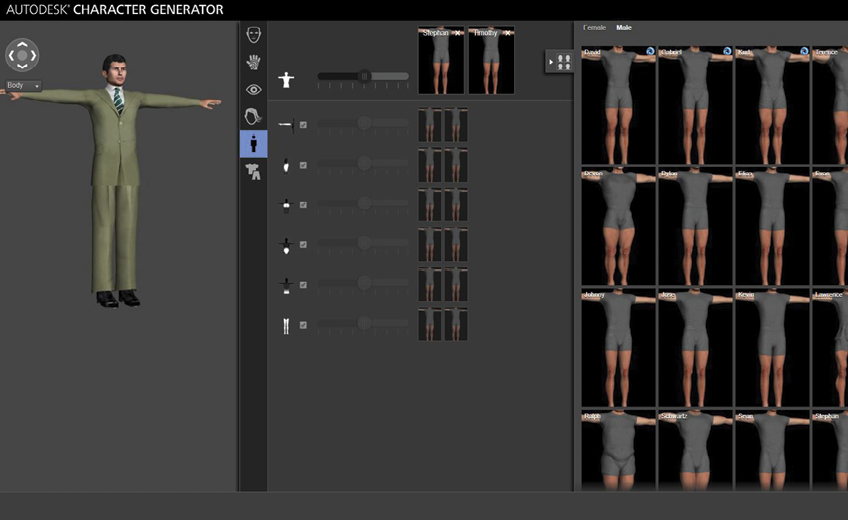Click the full body blend slider handle
The image size is (848, 520).
[x=365, y=77]
